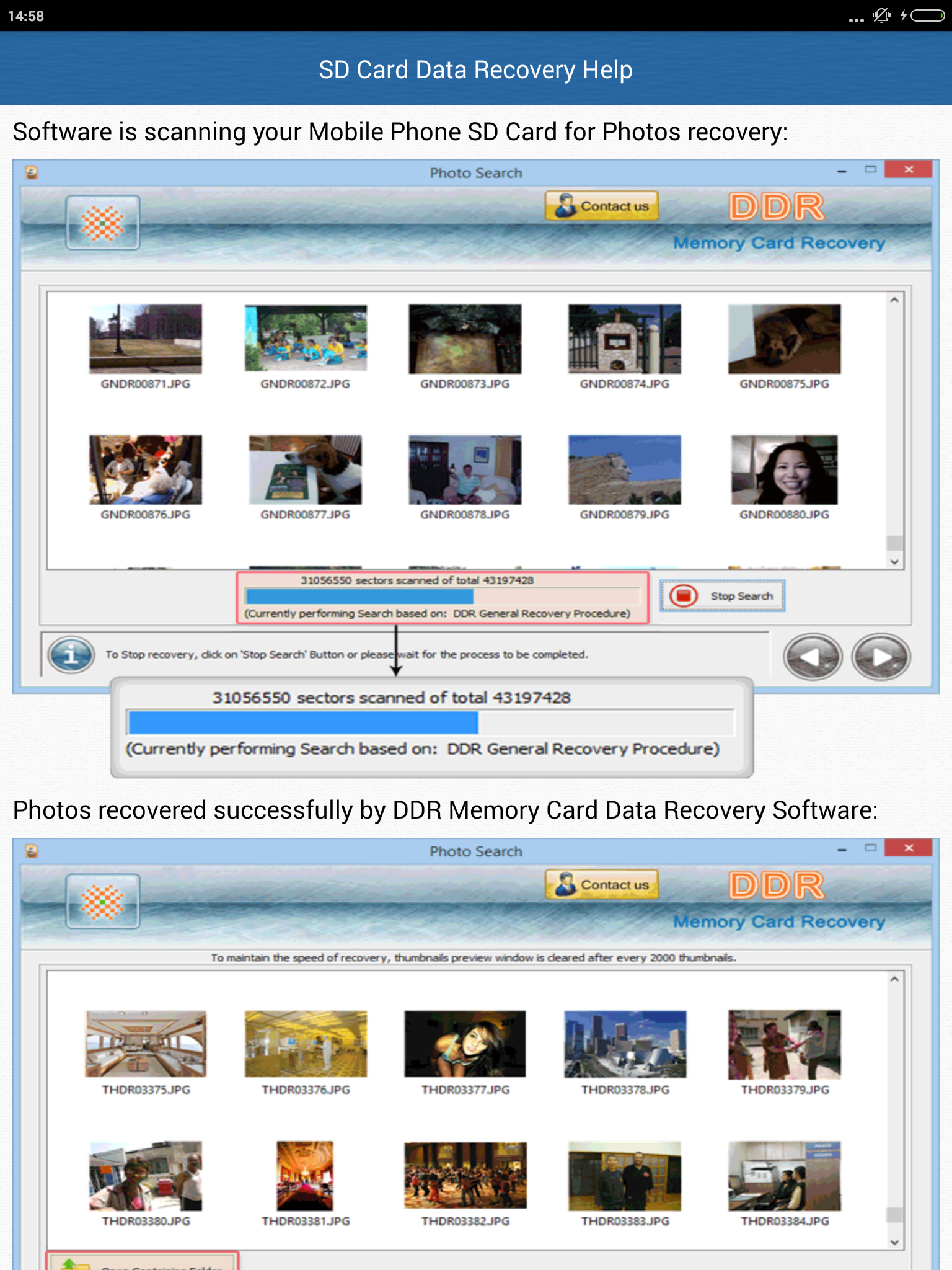Select thumbnail GNDR00880.JPG portrait
This screenshot has height=1270, width=952.
click(x=784, y=469)
